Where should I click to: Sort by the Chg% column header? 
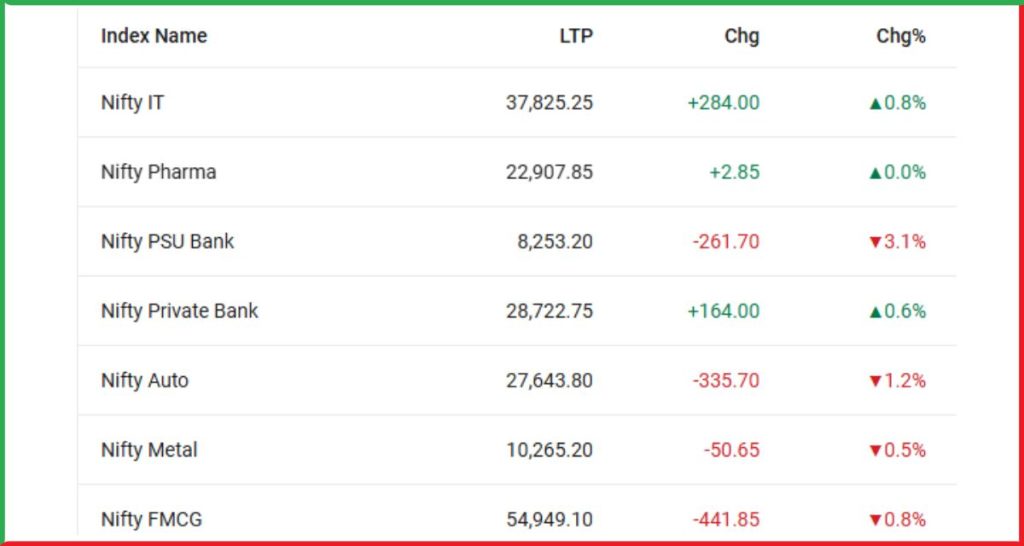[901, 36]
